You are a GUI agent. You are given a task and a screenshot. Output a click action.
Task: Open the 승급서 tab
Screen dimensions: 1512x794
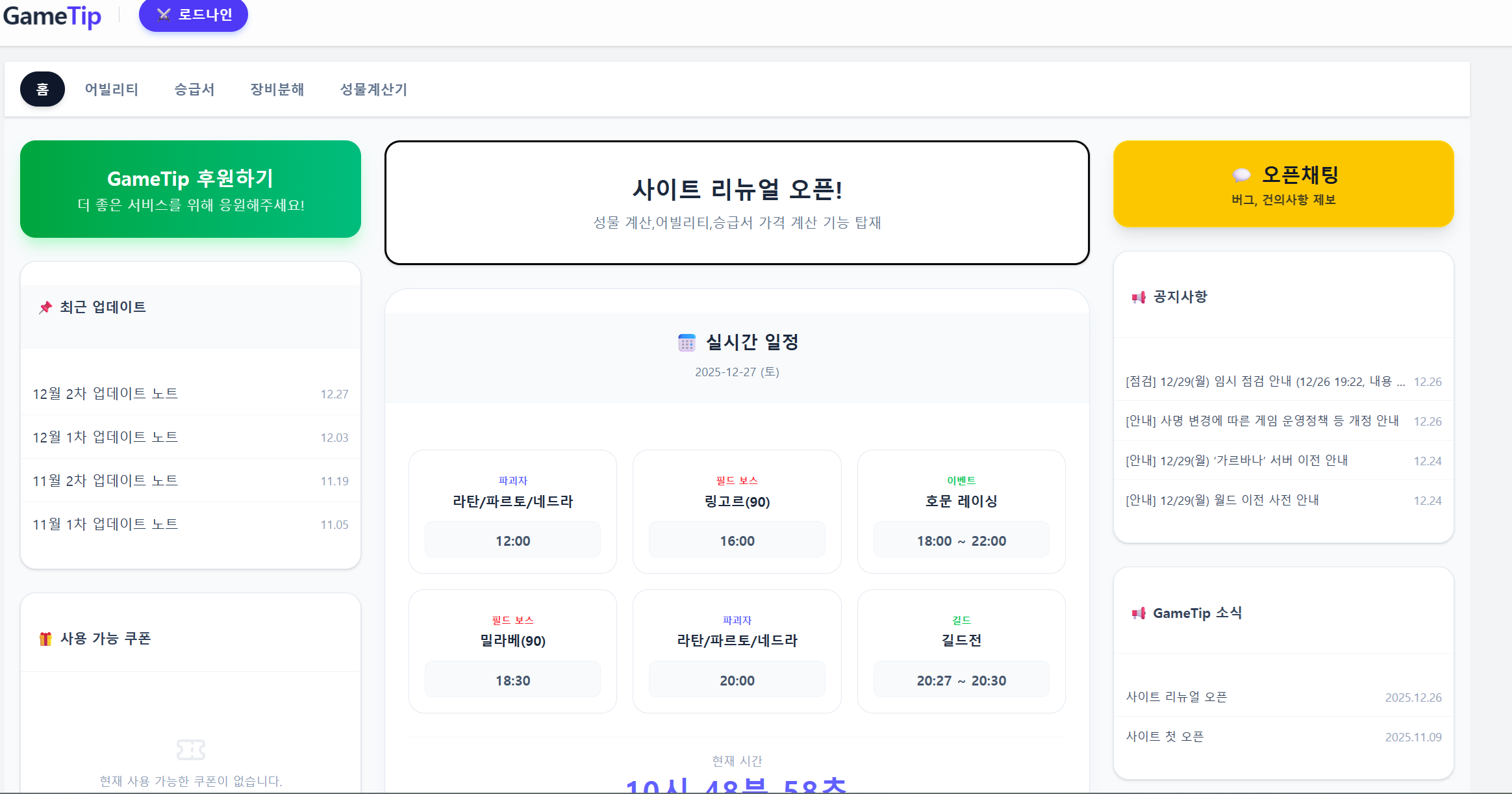[x=194, y=89]
